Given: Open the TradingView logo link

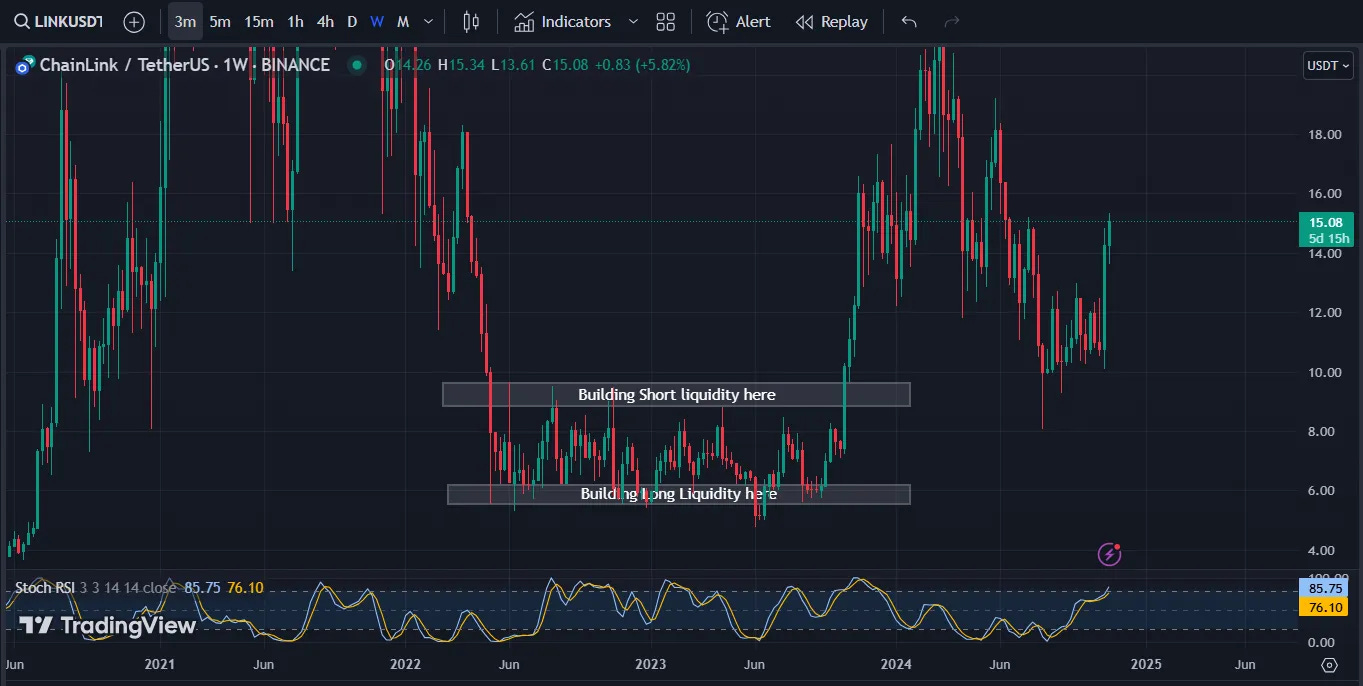Looking at the screenshot, I should (107, 626).
